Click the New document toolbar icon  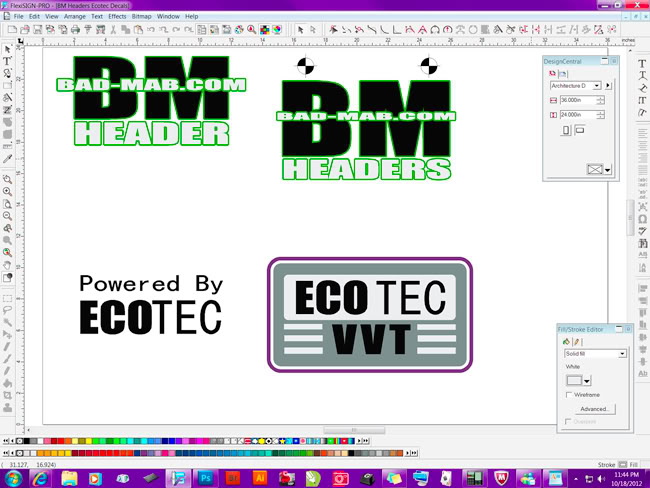pos(12,29)
